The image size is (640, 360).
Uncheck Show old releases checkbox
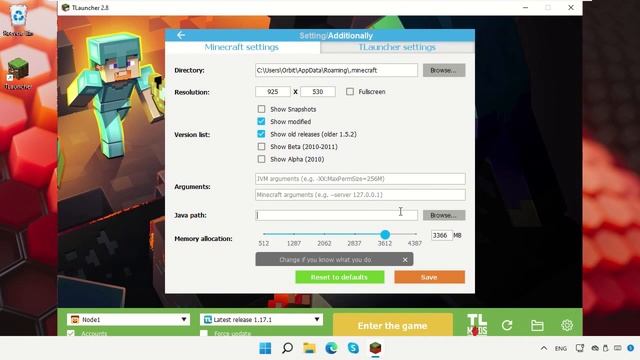coord(261,134)
